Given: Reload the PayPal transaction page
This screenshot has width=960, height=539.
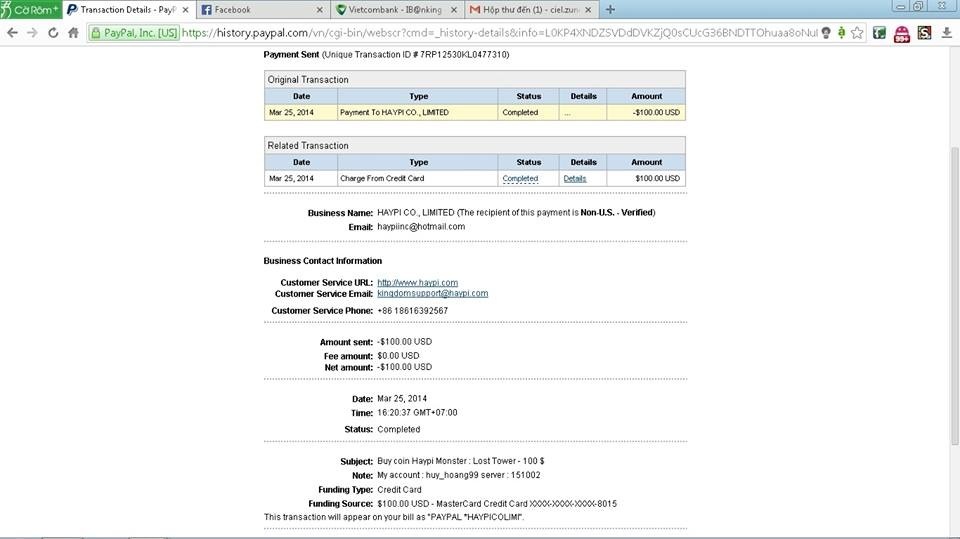Looking at the screenshot, I should tap(53, 32).
